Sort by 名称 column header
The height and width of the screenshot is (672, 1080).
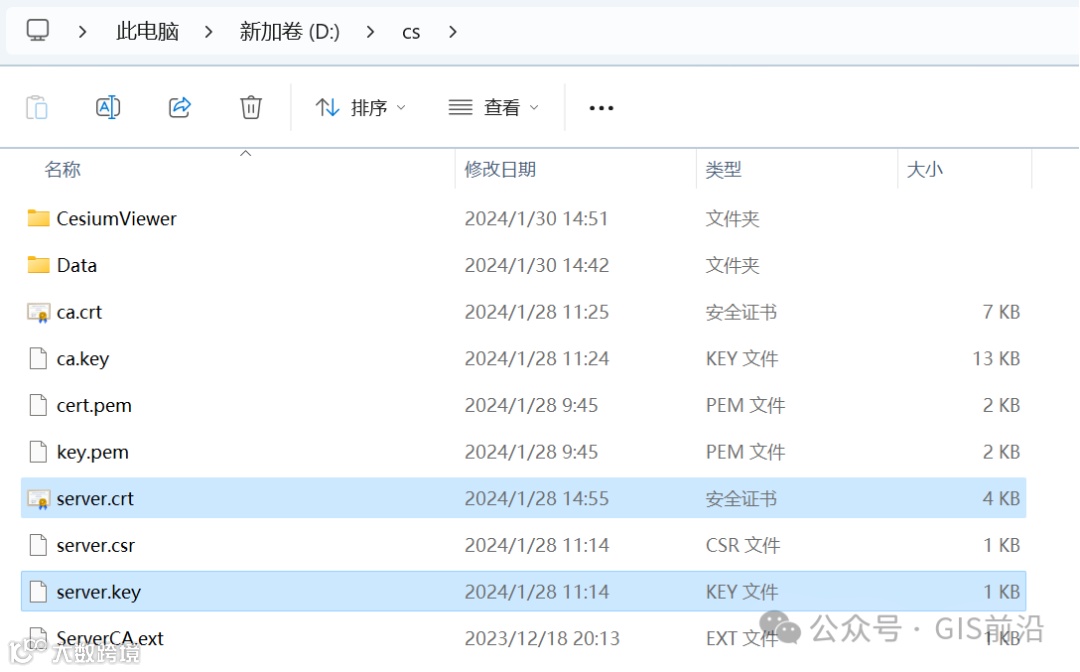(63, 169)
